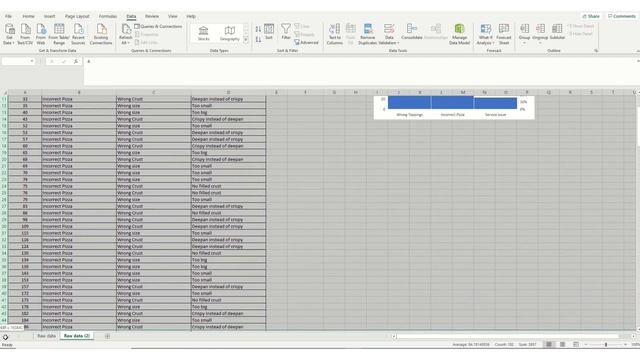
Task: Choose the Geography data type
Action: [229, 33]
